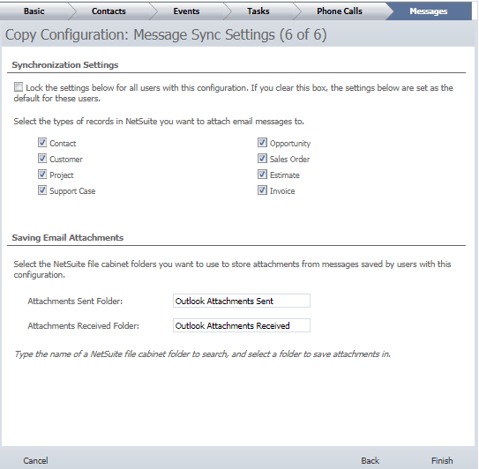Click the Attachments Sent Folder field
Viewport: 479px width, 469px height.
[x=242, y=301]
